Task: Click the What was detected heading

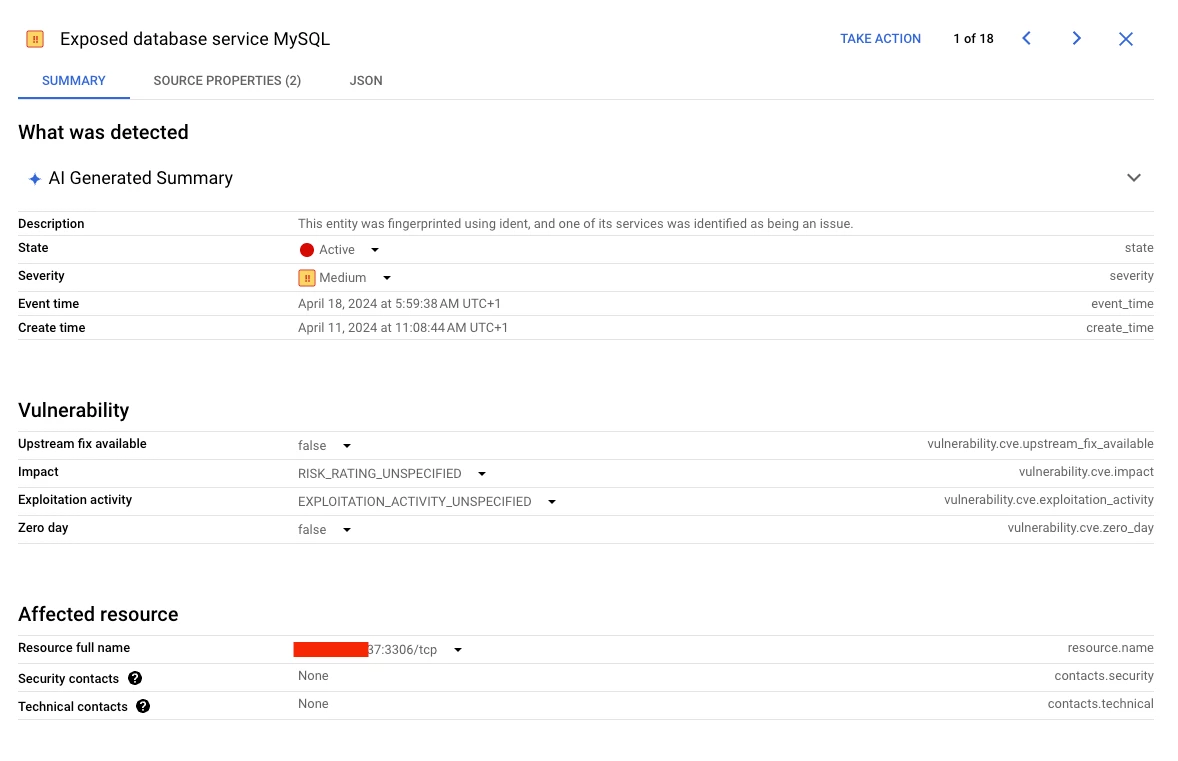Action: click(x=104, y=132)
